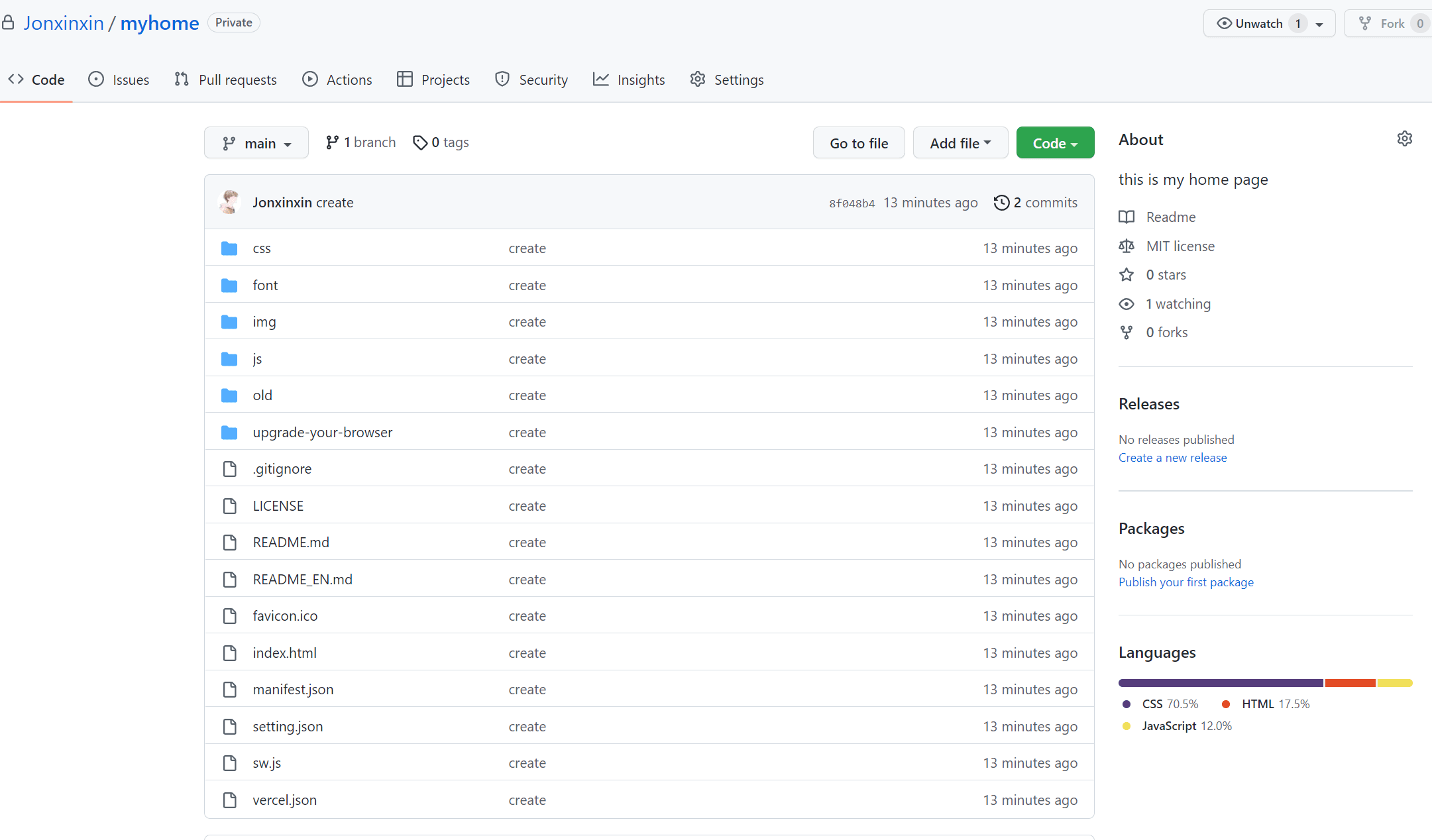Image resolution: width=1432 pixels, height=840 pixels.
Task: Expand the green Code dropdown
Action: (1055, 143)
